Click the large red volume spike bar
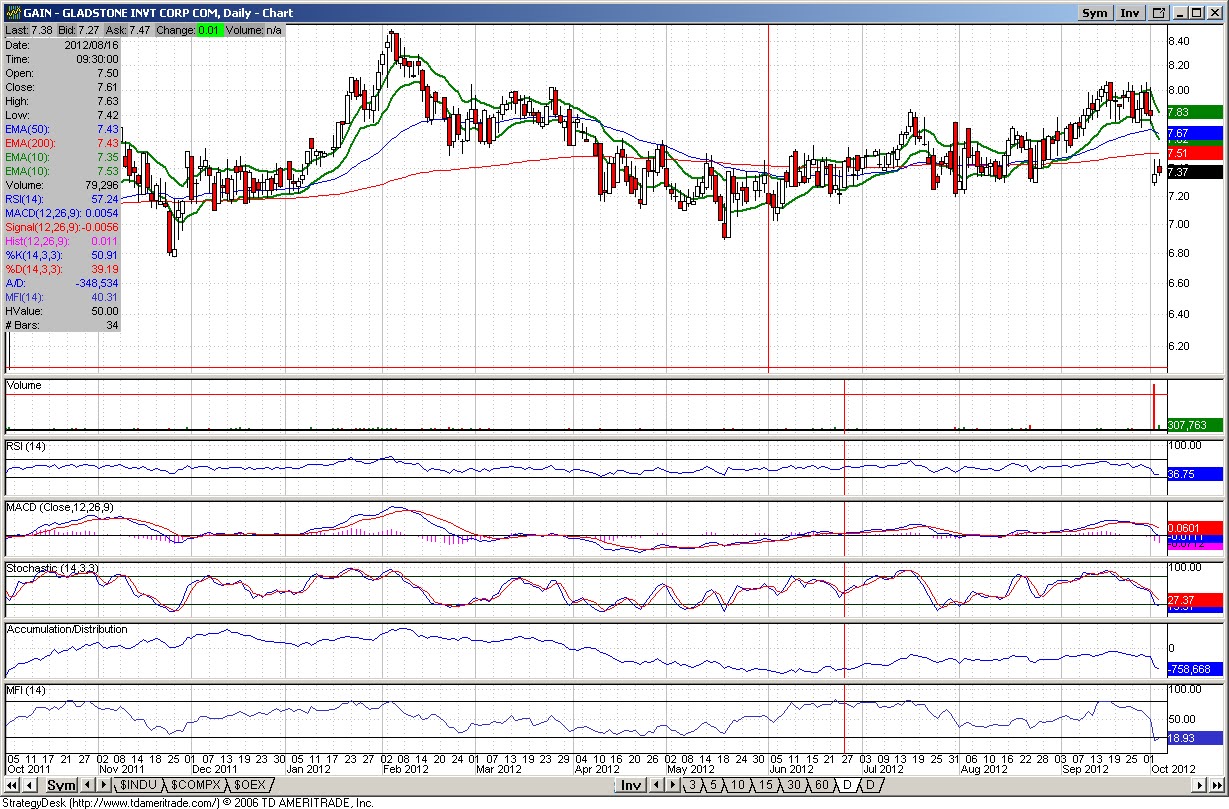The height and width of the screenshot is (809, 1229). 1153,406
